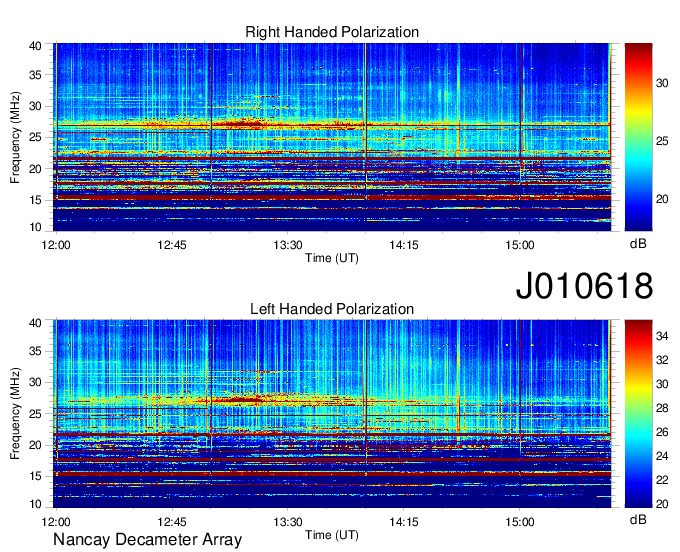Click the 30 MHz tick of Left Handed plot
Image resolution: width=680 pixels, height=552 pixels.
click(35, 382)
